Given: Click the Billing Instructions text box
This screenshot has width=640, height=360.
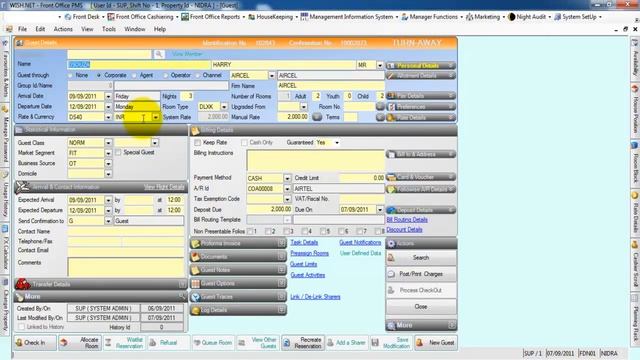Looking at the screenshot, I should coord(316,160).
